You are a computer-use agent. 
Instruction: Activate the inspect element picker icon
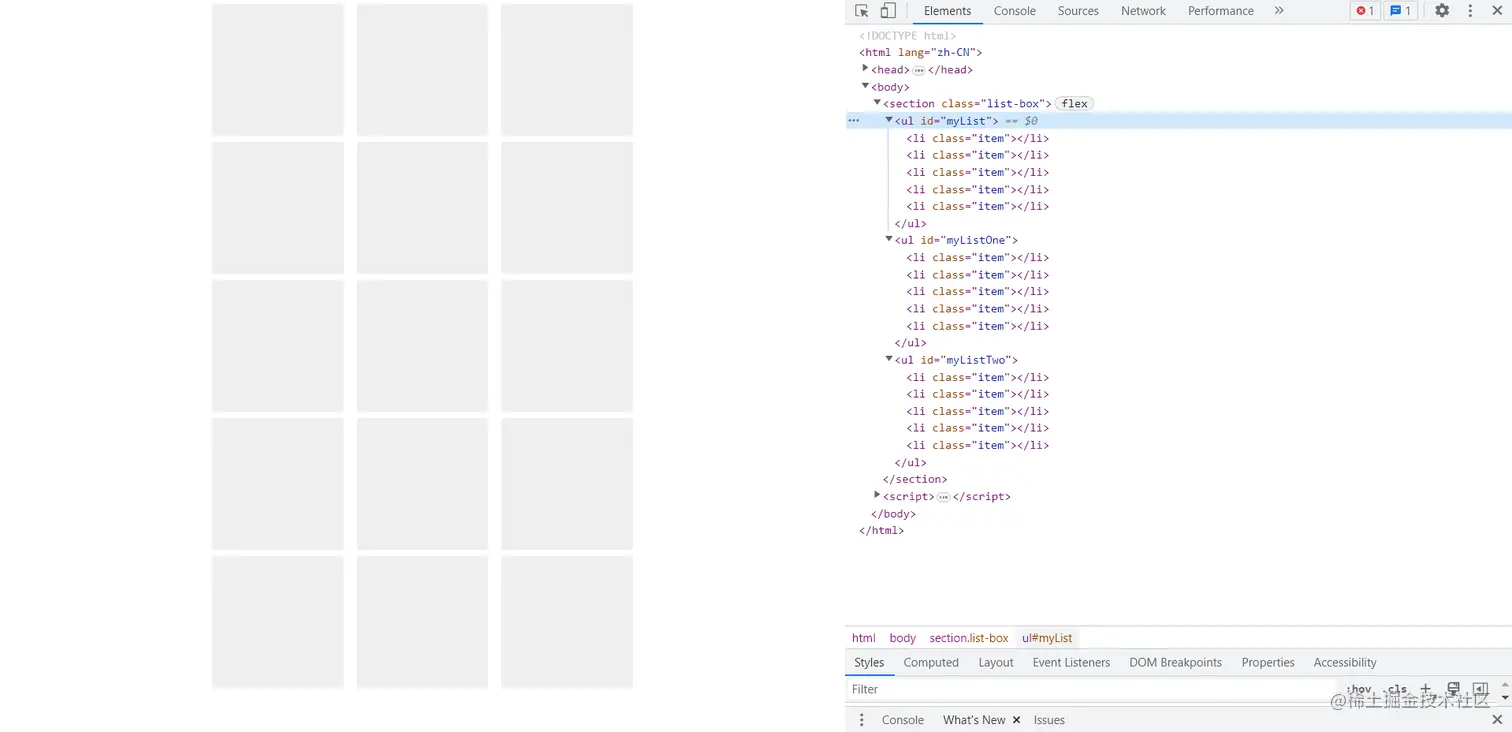[861, 11]
